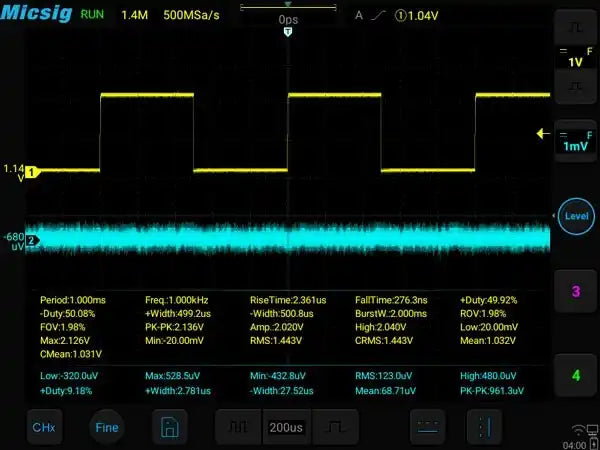Decrease timebase with left multi-pulse icon
The height and width of the screenshot is (450, 600).
coord(238,427)
